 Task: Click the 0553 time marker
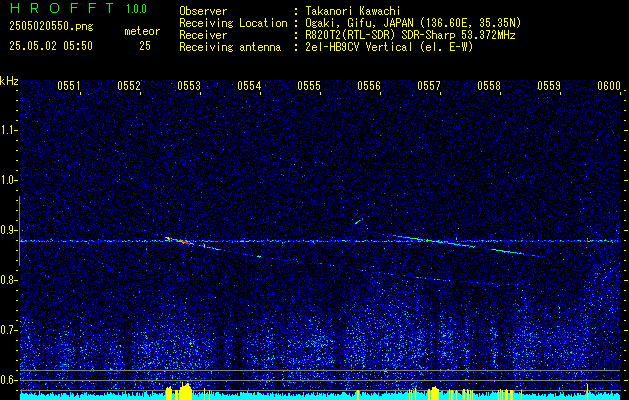(189, 86)
